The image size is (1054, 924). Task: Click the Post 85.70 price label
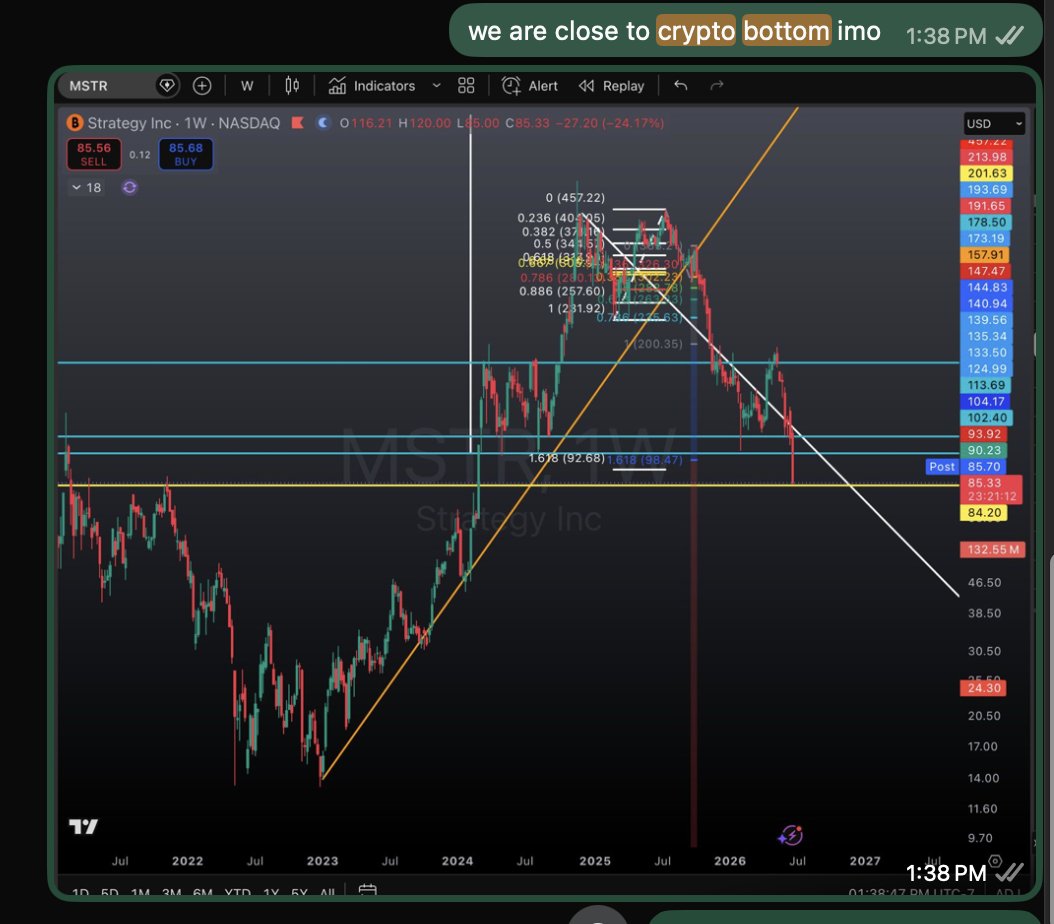tap(966, 467)
